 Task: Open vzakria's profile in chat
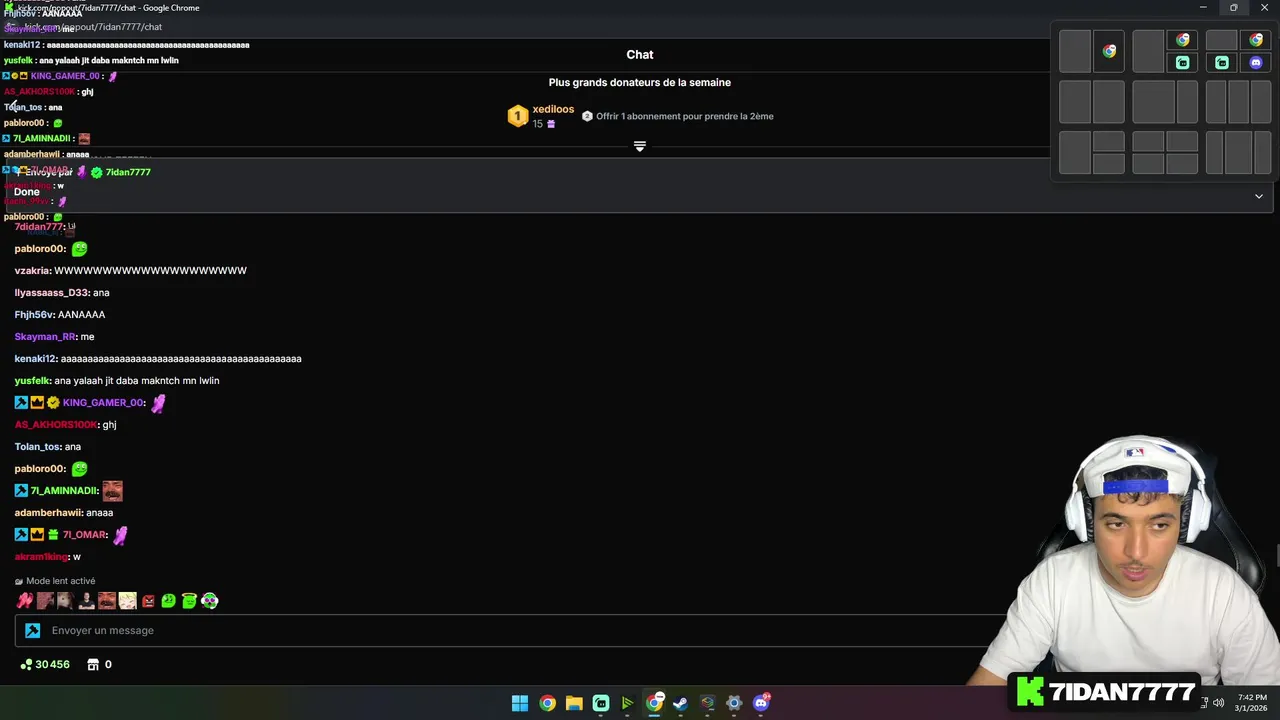pos(32,271)
